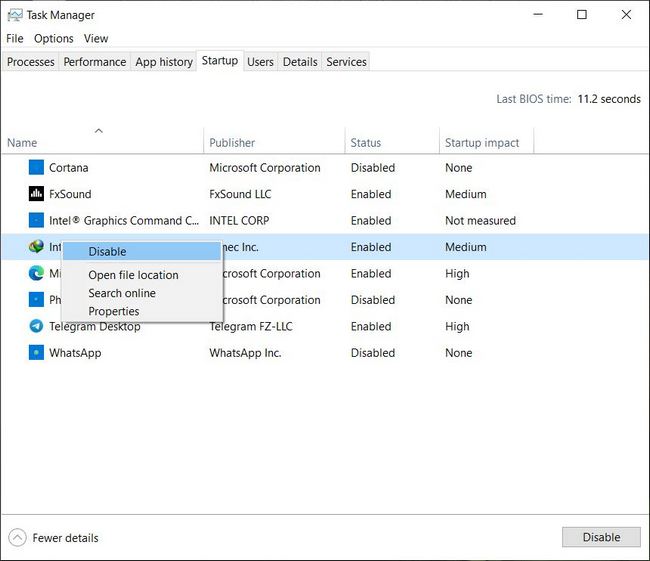Click Enabled status in FxSound row
The width and height of the screenshot is (650, 561).
point(371,194)
